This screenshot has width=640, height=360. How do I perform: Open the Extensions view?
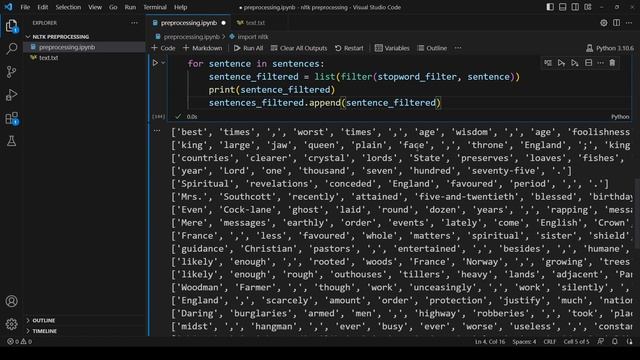tap(11, 118)
